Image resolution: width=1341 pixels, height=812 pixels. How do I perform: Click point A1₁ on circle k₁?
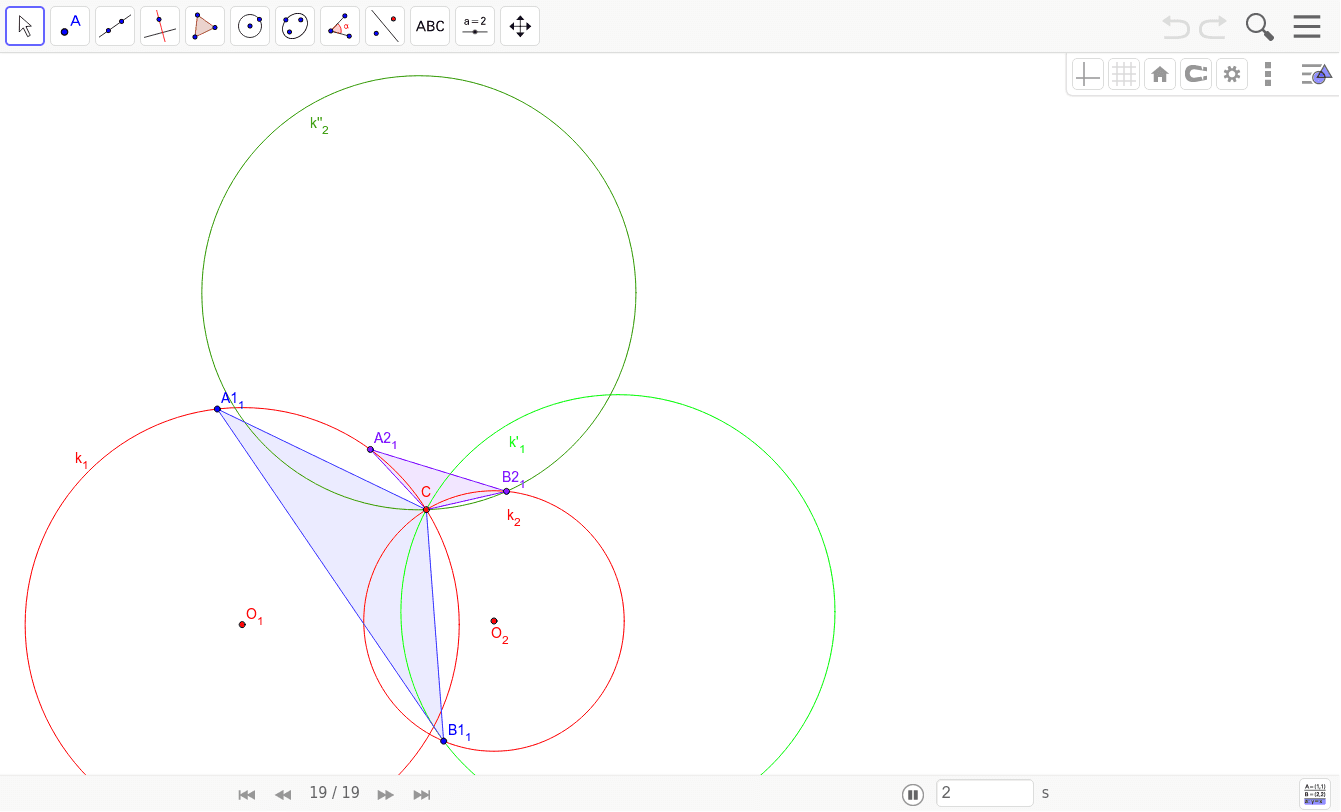pos(217,409)
